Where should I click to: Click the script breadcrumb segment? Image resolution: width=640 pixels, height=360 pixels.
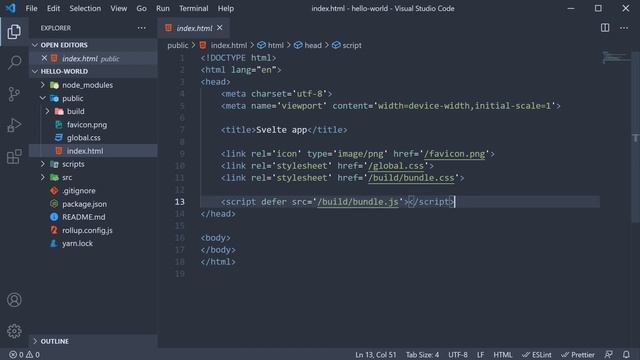point(347,45)
